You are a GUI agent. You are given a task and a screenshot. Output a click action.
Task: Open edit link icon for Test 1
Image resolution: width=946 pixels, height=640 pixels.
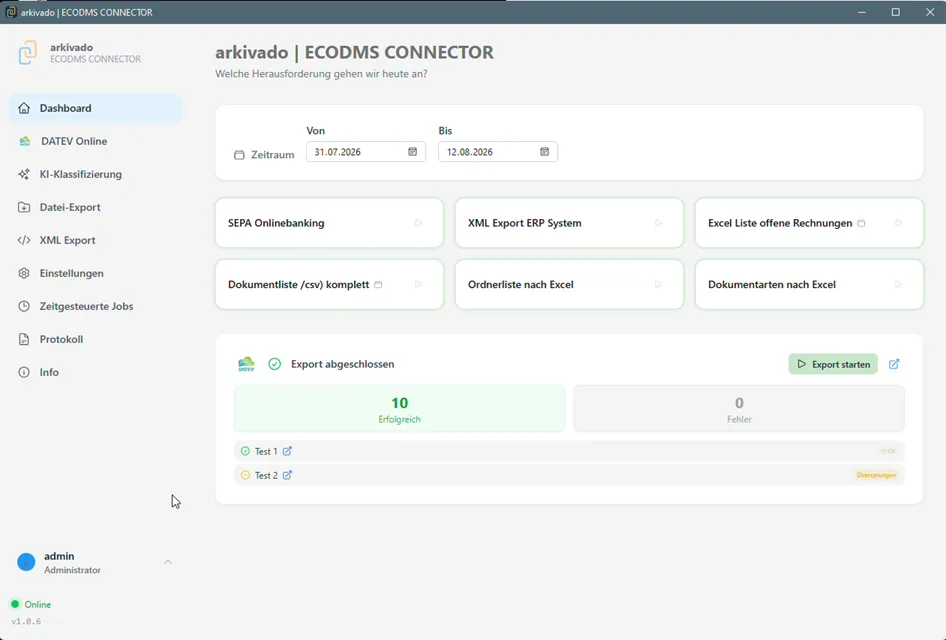pyautogui.click(x=287, y=451)
